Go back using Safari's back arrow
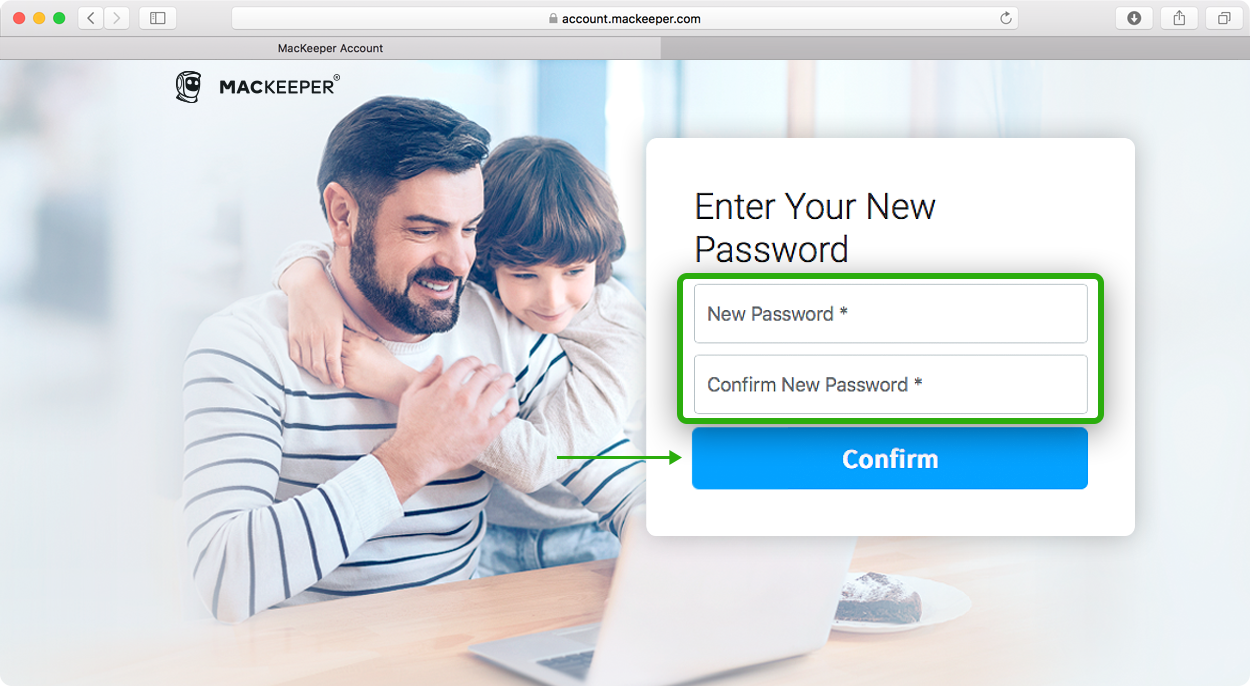Screen dimensions: 1250x686 [91, 18]
